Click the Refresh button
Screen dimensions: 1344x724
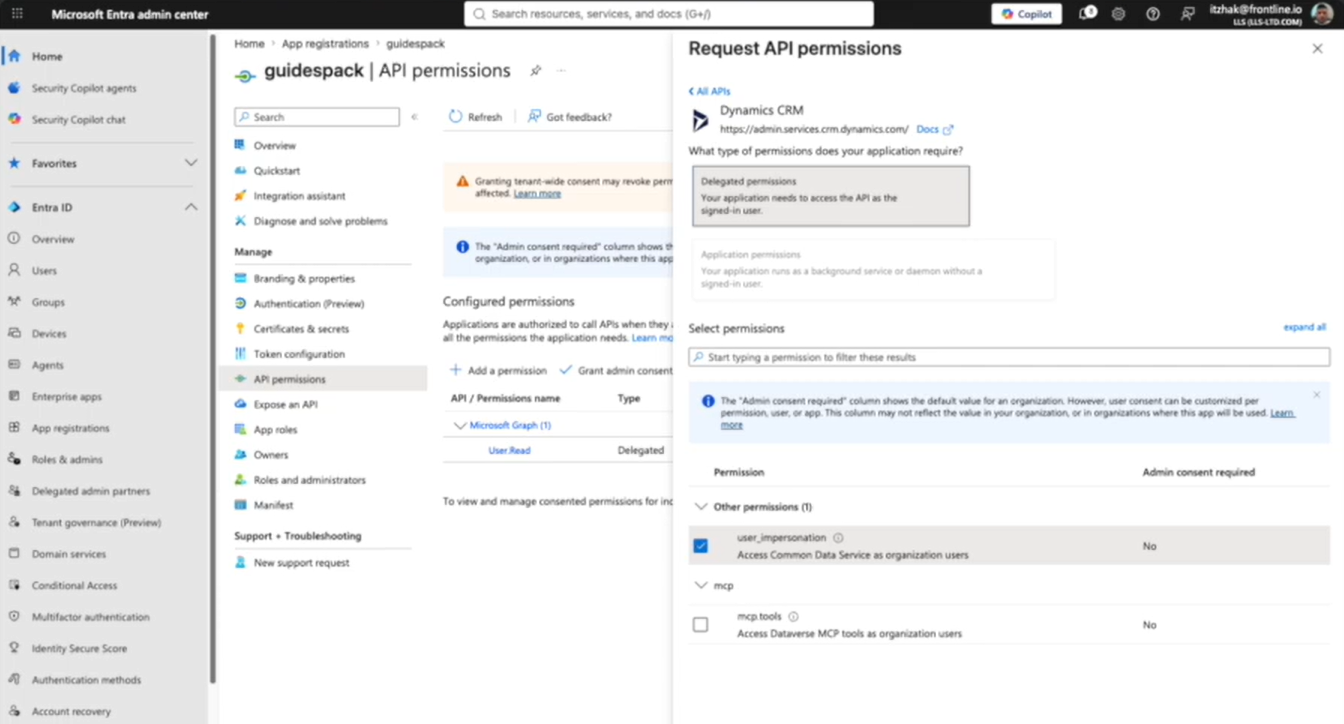pyautogui.click(x=475, y=117)
